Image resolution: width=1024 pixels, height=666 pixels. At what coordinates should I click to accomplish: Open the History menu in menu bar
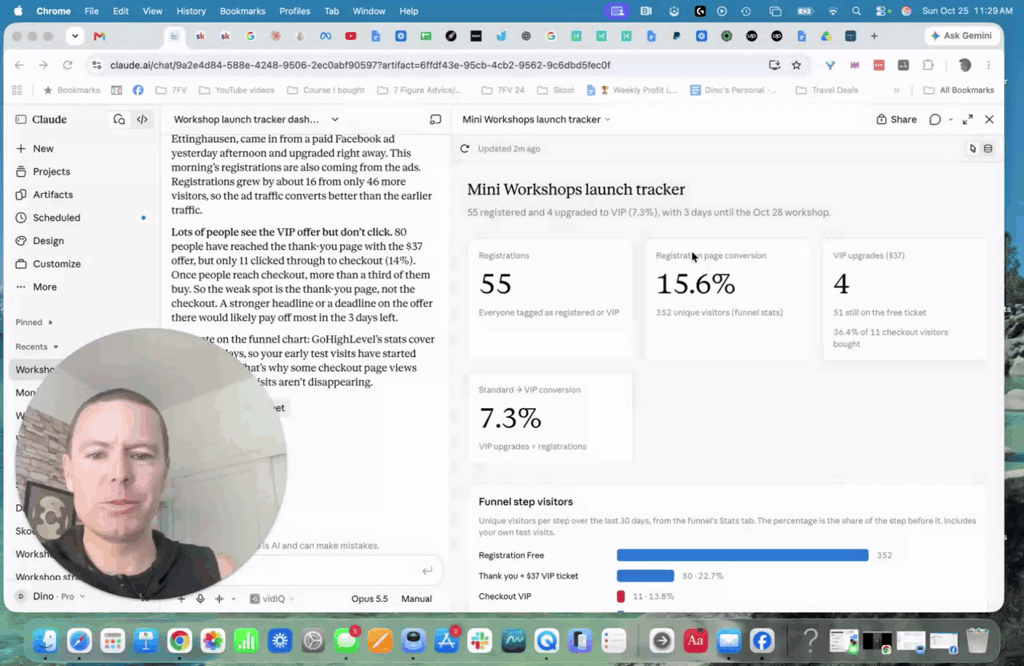(191, 11)
